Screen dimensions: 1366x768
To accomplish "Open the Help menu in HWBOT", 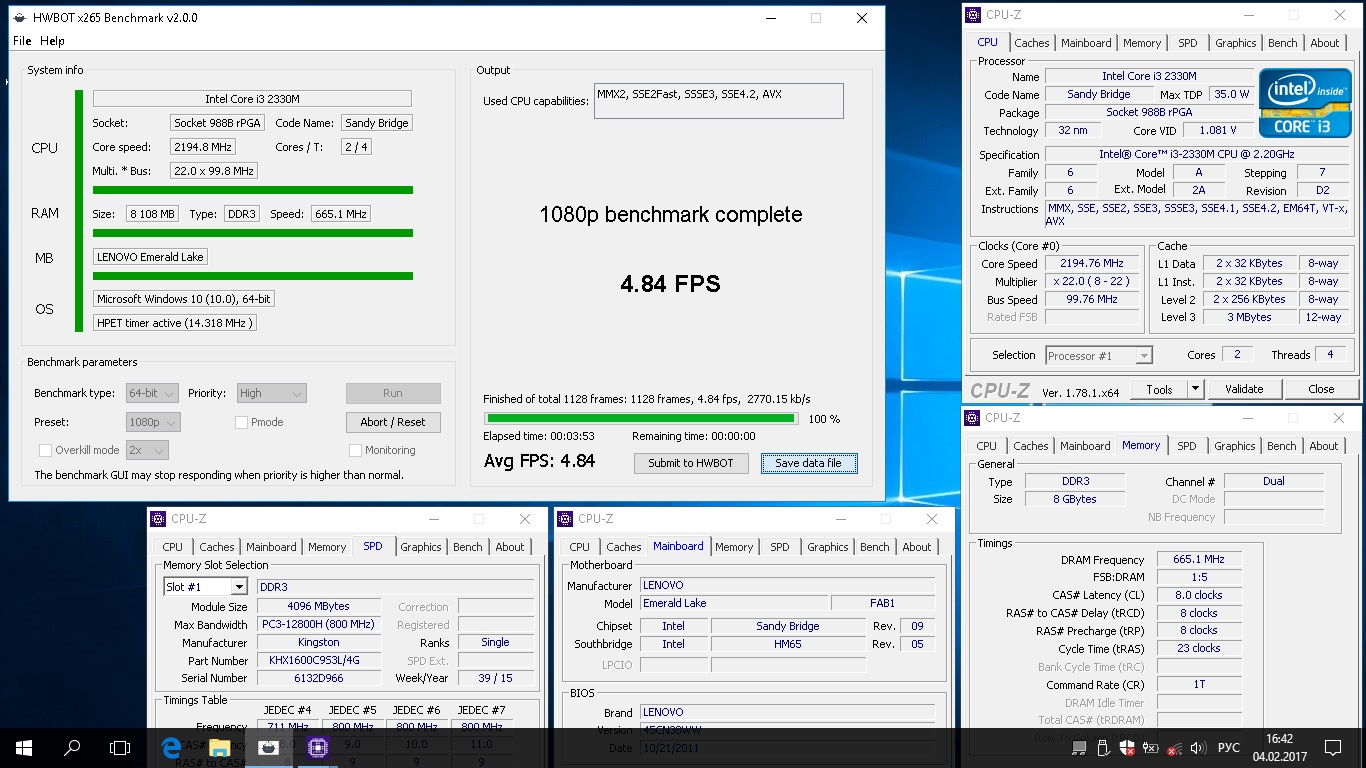I will [52, 41].
